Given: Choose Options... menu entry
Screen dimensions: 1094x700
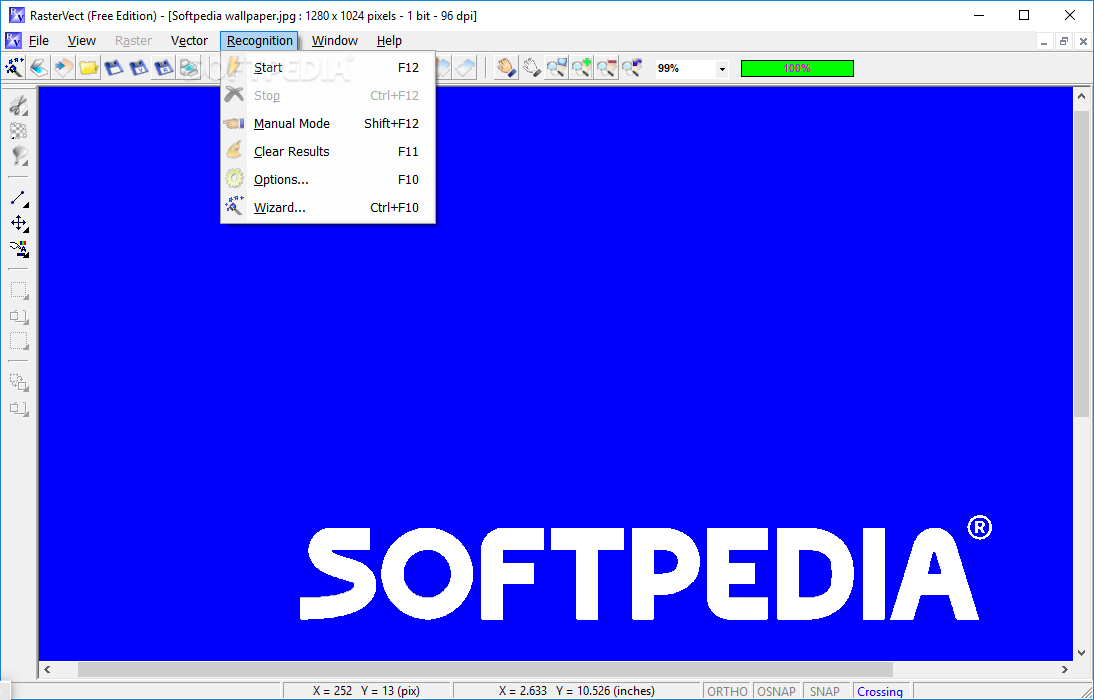Looking at the screenshot, I should 328,179.
